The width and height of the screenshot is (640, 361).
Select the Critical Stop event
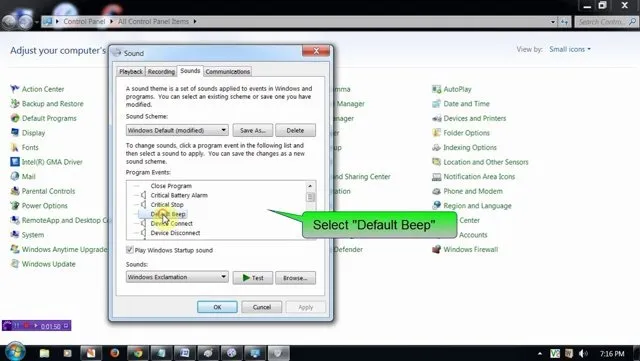coord(167,205)
